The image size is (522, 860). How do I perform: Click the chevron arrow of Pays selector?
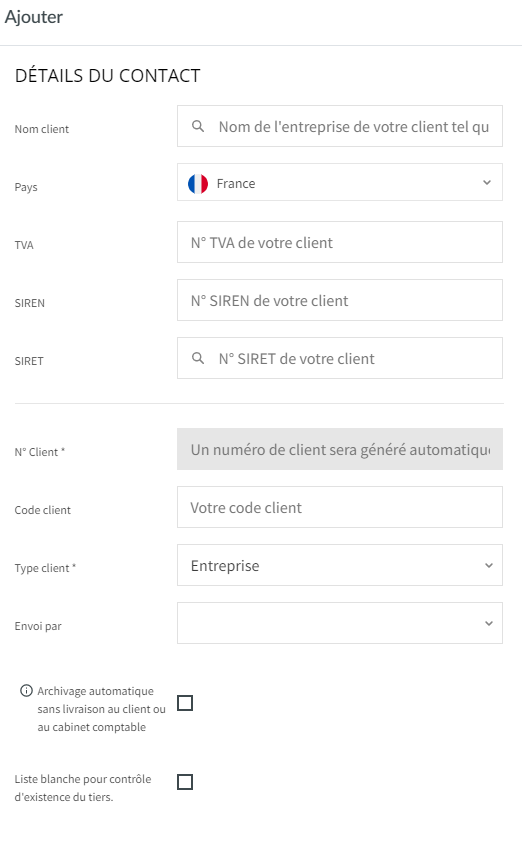pyautogui.click(x=487, y=183)
